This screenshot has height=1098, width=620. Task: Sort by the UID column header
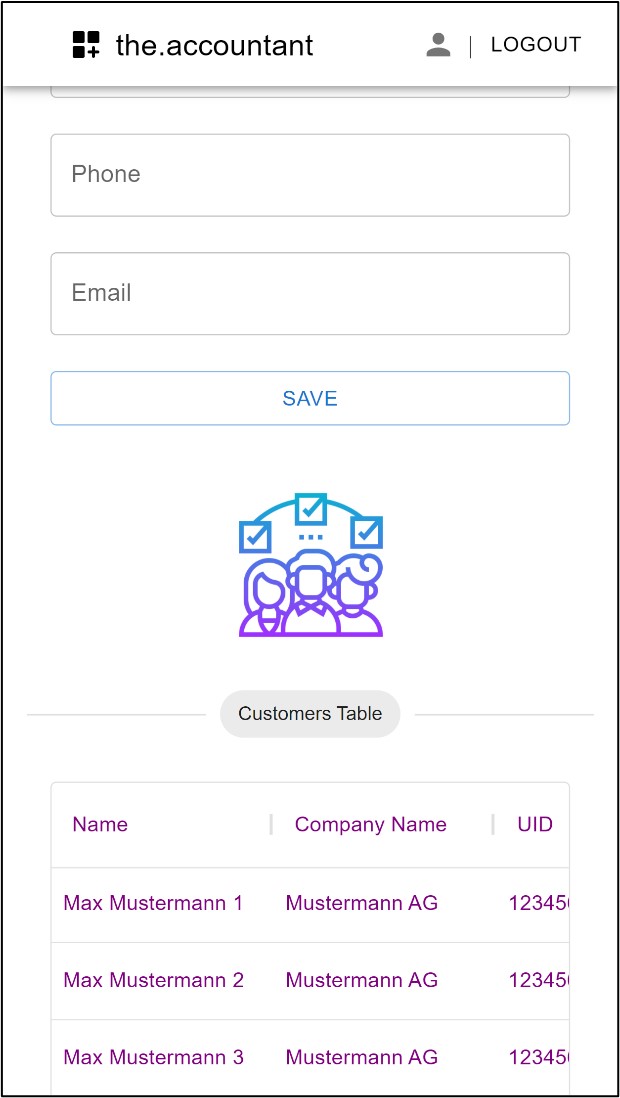pyautogui.click(x=535, y=824)
